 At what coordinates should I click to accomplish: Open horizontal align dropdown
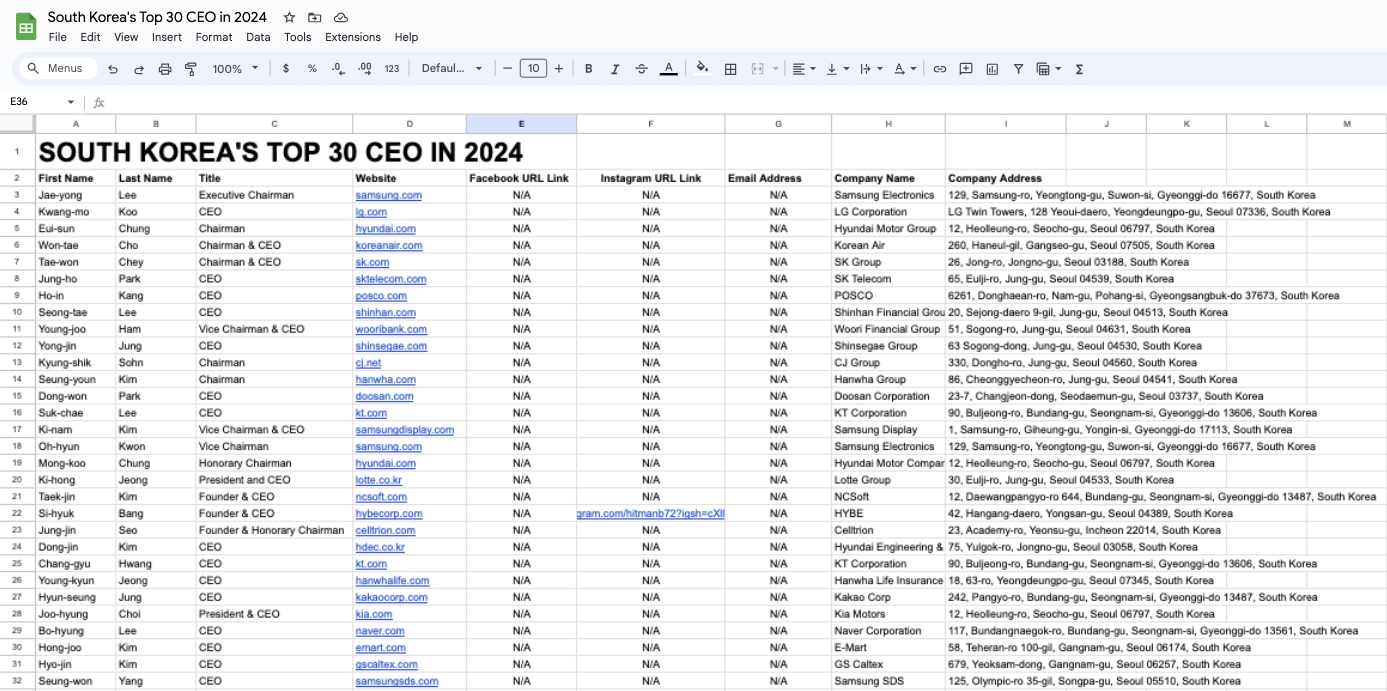[x=804, y=69]
